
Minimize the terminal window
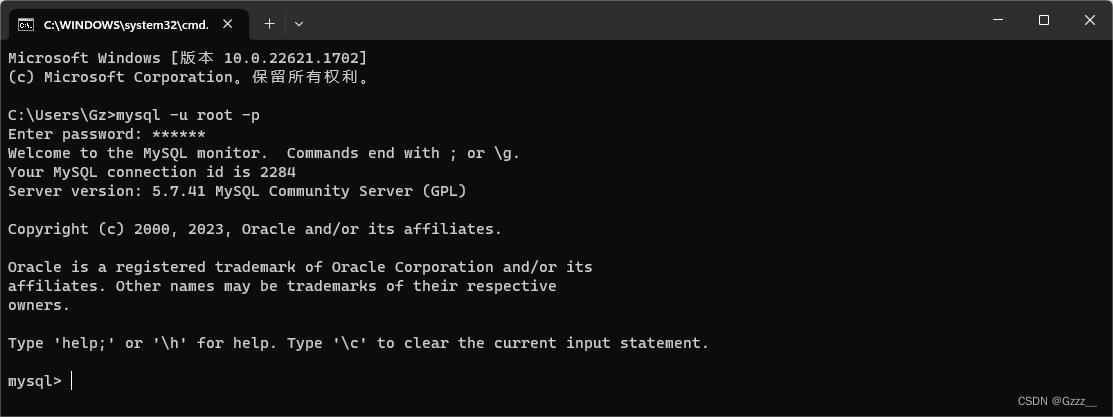point(997,20)
